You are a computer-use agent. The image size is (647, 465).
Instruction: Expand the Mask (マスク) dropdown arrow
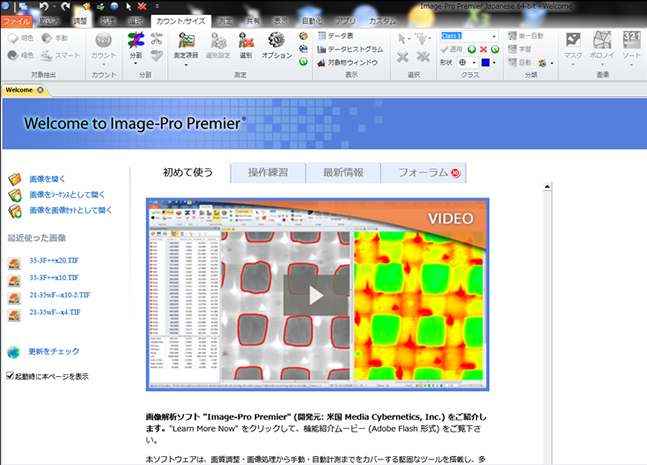click(x=573, y=65)
